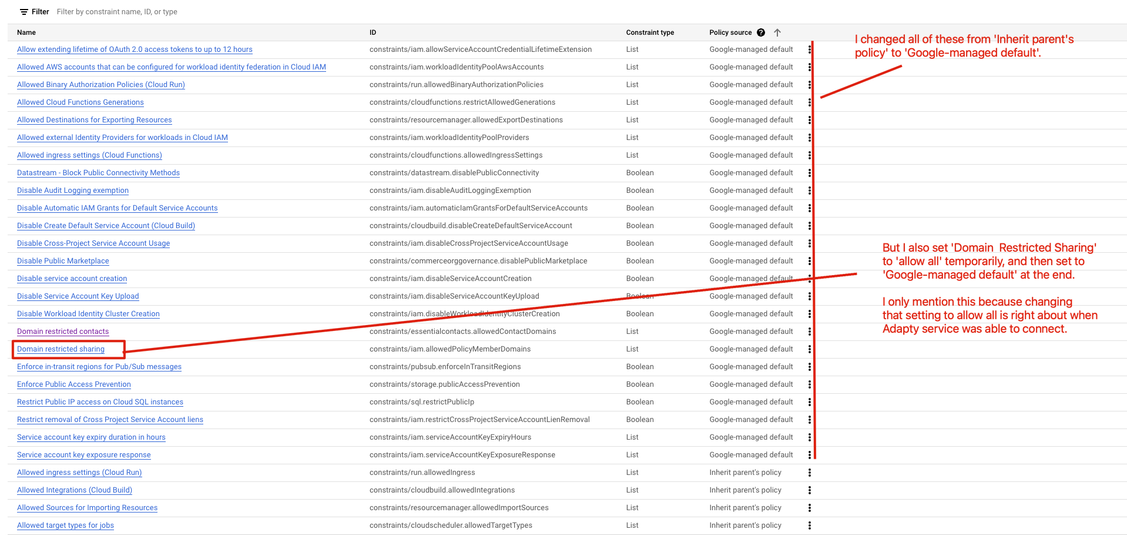Open Service account key exposure response link
Viewport: 1127px width, 535px height.
click(83, 454)
